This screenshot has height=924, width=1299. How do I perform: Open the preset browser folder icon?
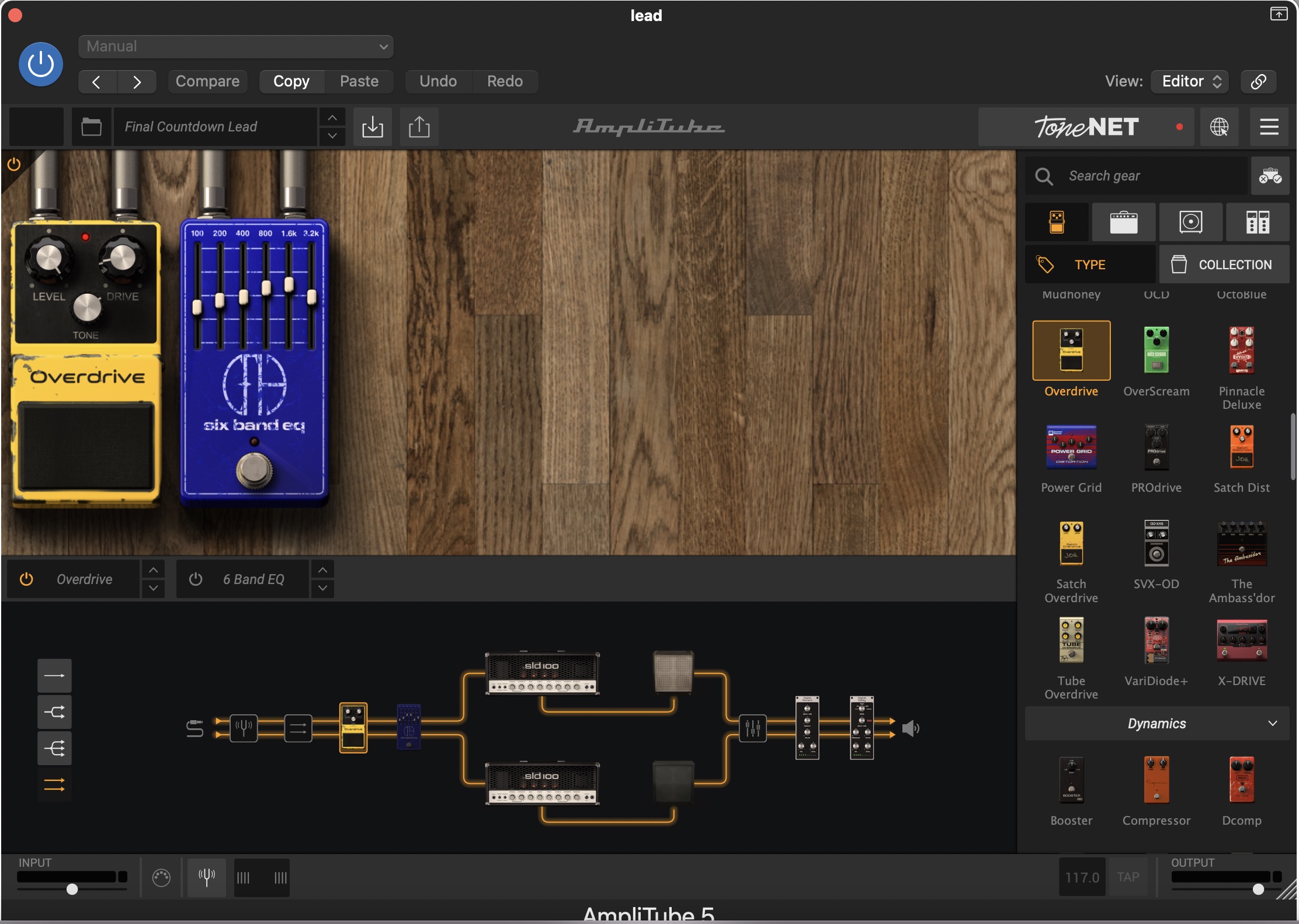(x=91, y=127)
